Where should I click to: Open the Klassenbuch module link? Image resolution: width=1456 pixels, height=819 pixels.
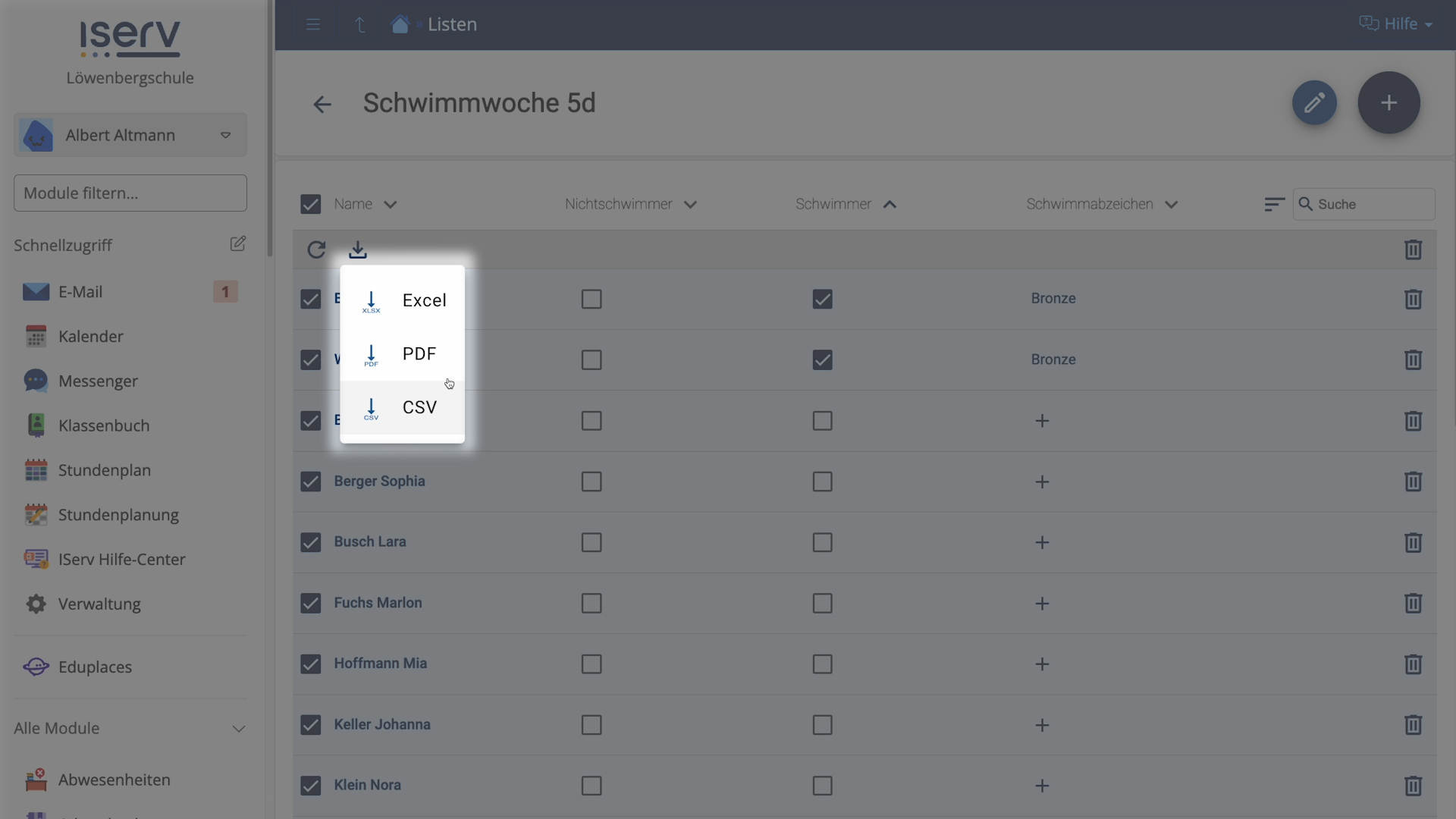click(103, 425)
